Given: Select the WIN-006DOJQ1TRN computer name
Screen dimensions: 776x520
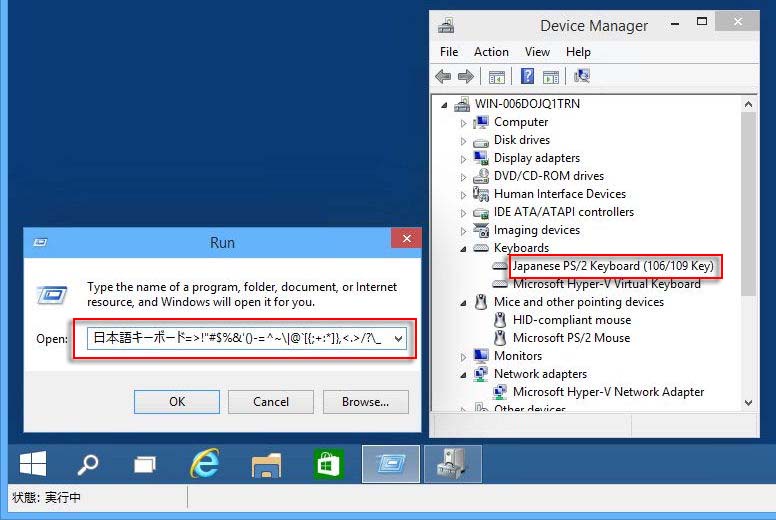Looking at the screenshot, I should click(527, 104).
